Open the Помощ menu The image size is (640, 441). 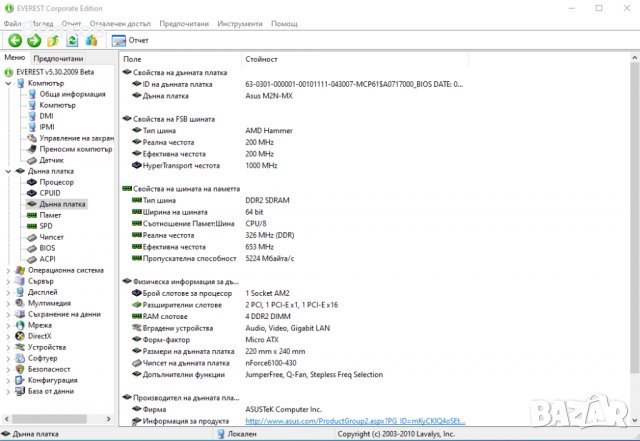tap(284, 23)
